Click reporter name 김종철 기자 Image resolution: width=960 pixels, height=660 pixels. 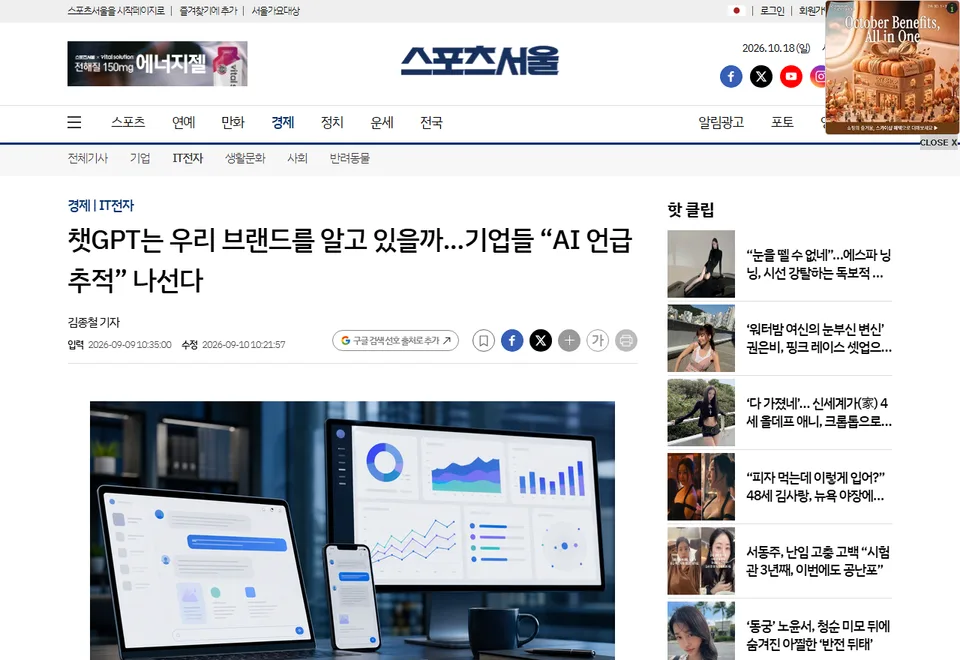[x=94, y=322]
